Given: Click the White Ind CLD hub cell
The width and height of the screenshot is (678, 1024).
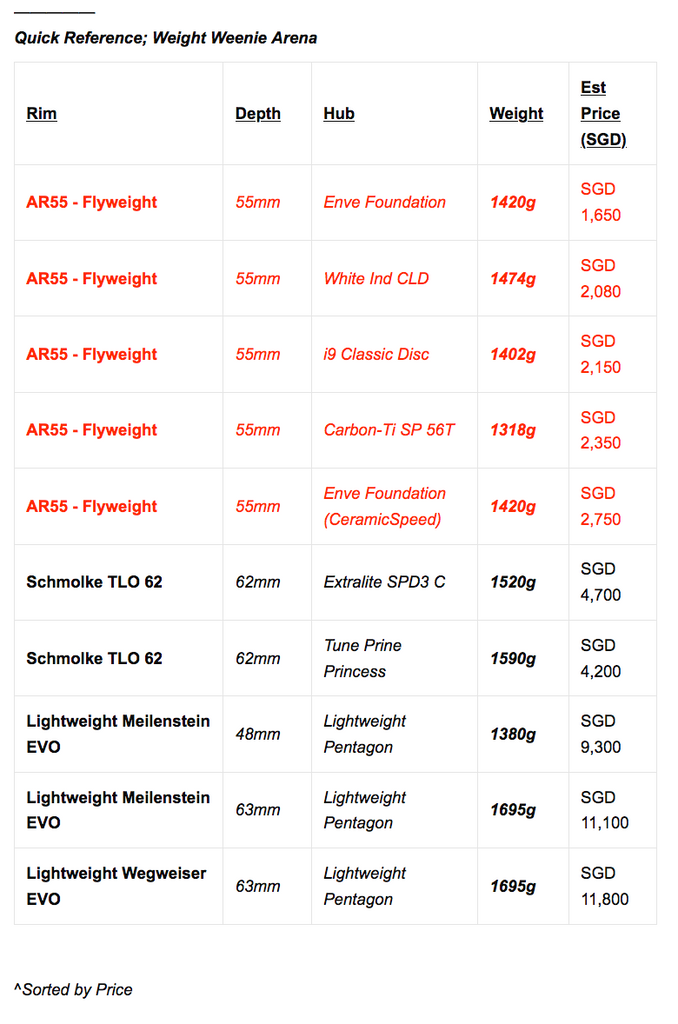Looking at the screenshot, I should click(376, 279).
